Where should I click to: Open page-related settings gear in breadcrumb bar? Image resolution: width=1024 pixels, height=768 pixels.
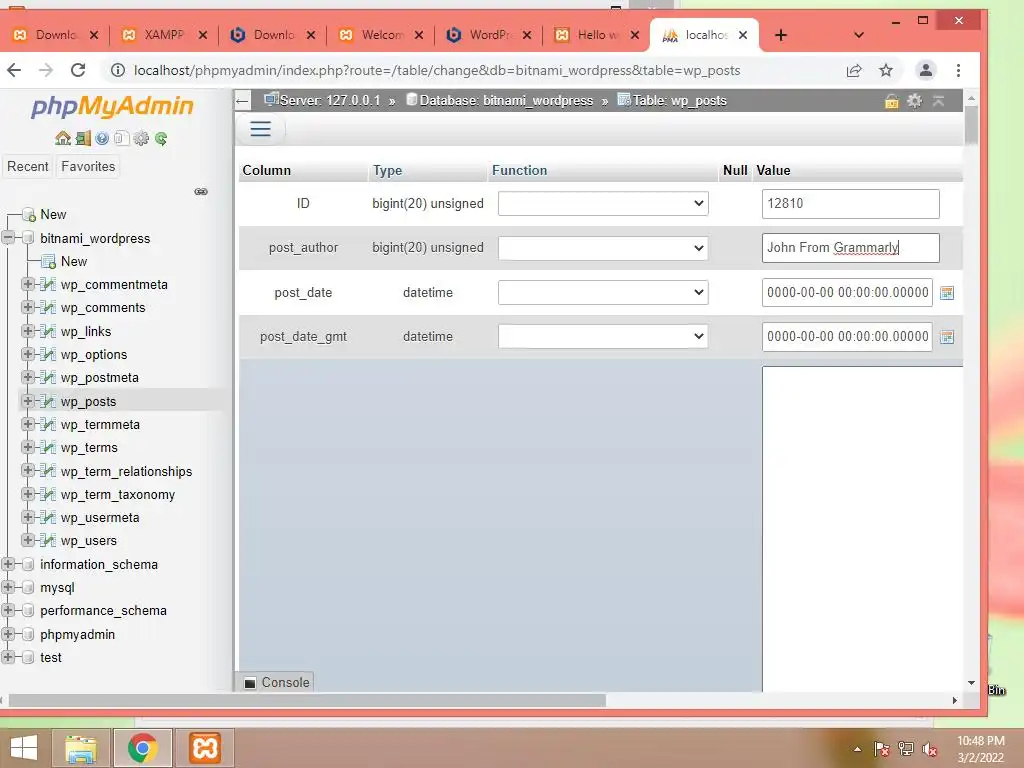coord(915,101)
